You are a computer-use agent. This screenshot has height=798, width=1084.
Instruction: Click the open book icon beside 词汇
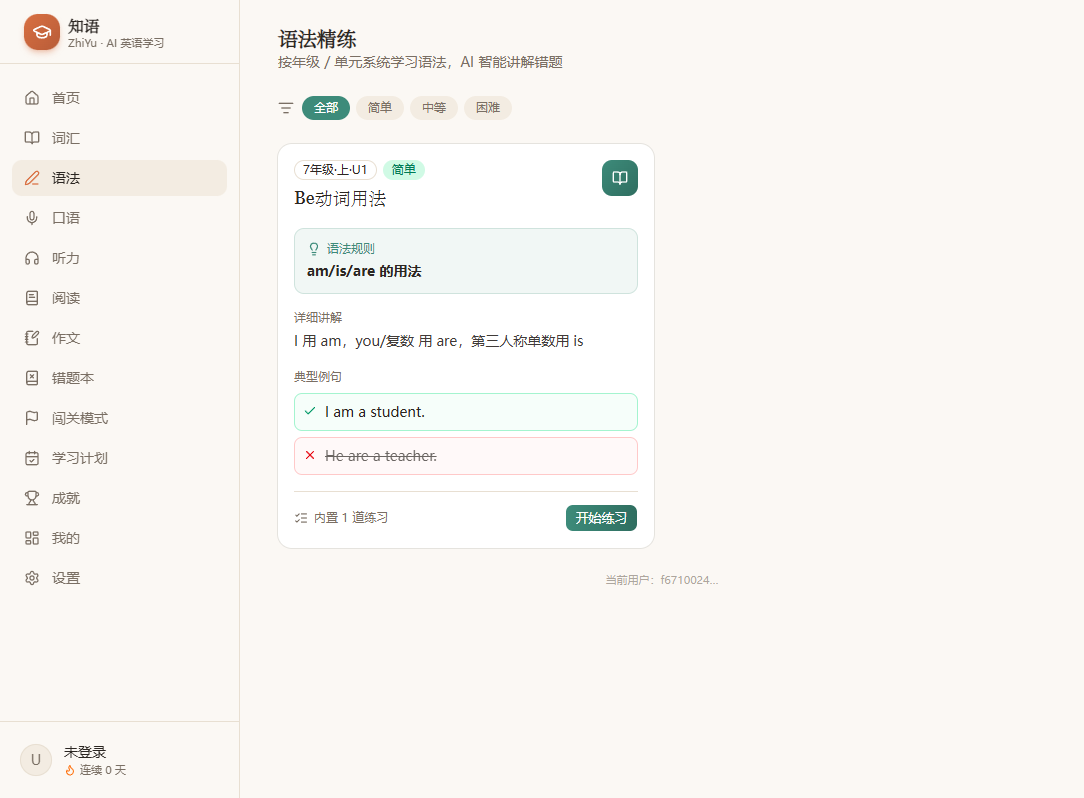coord(32,138)
